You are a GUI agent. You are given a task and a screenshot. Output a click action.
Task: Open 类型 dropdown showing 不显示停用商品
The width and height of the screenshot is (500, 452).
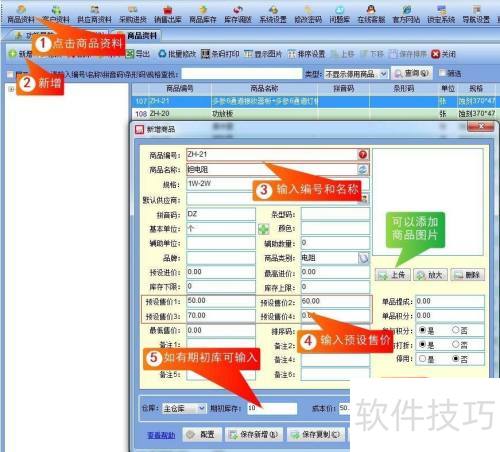pyautogui.click(x=356, y=74)
